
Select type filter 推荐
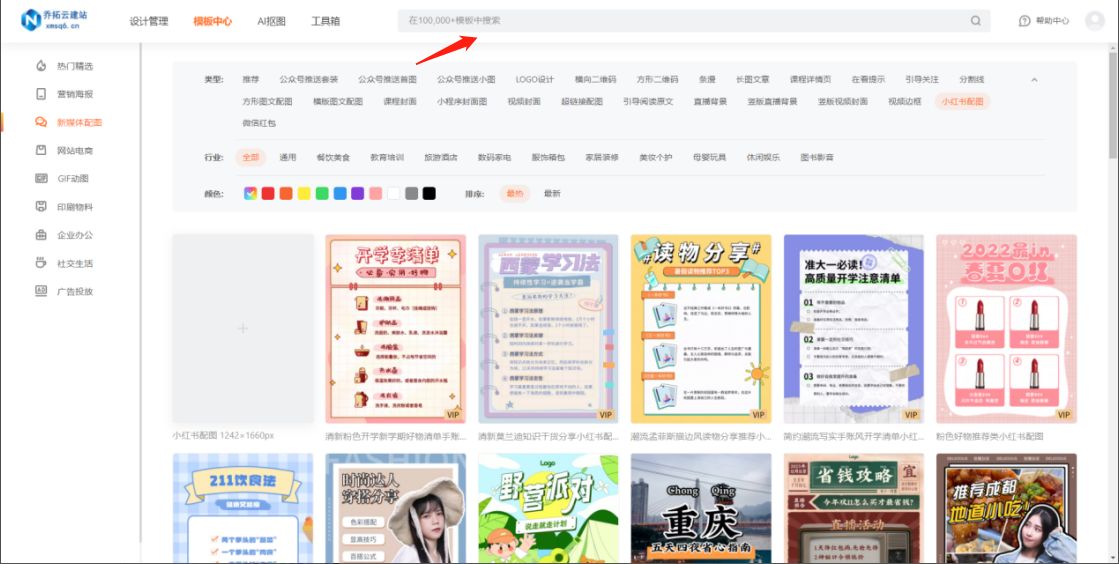click(250, 79)
